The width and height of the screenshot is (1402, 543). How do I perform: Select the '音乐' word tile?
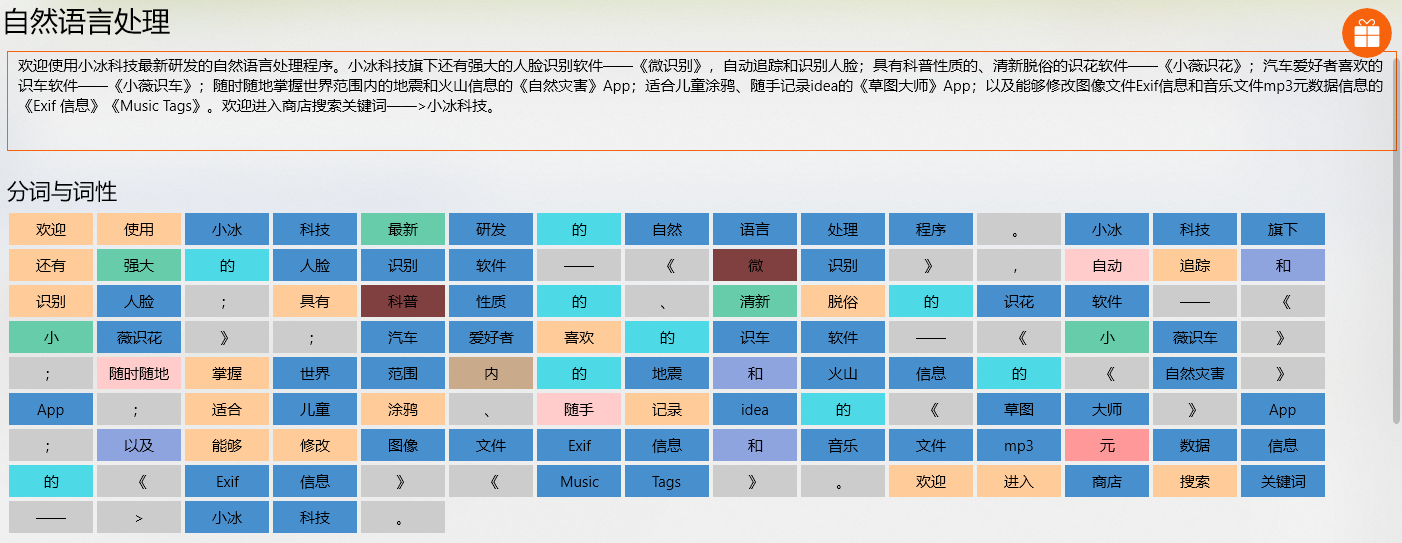(843, 445)
